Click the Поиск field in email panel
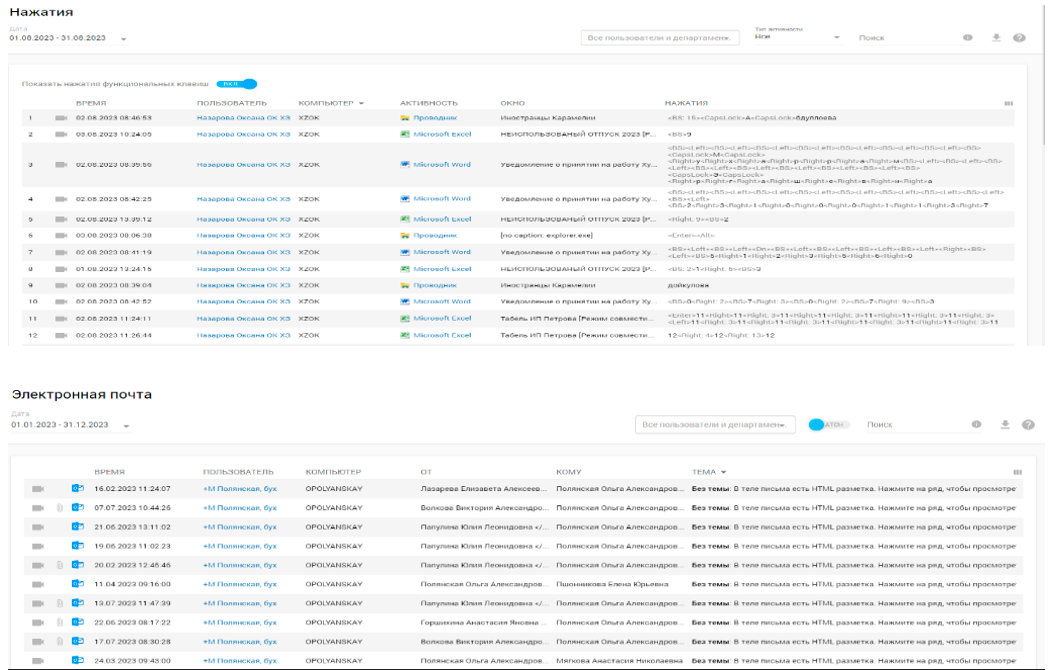The image size is (1053, 670). [x=915, y=424]
